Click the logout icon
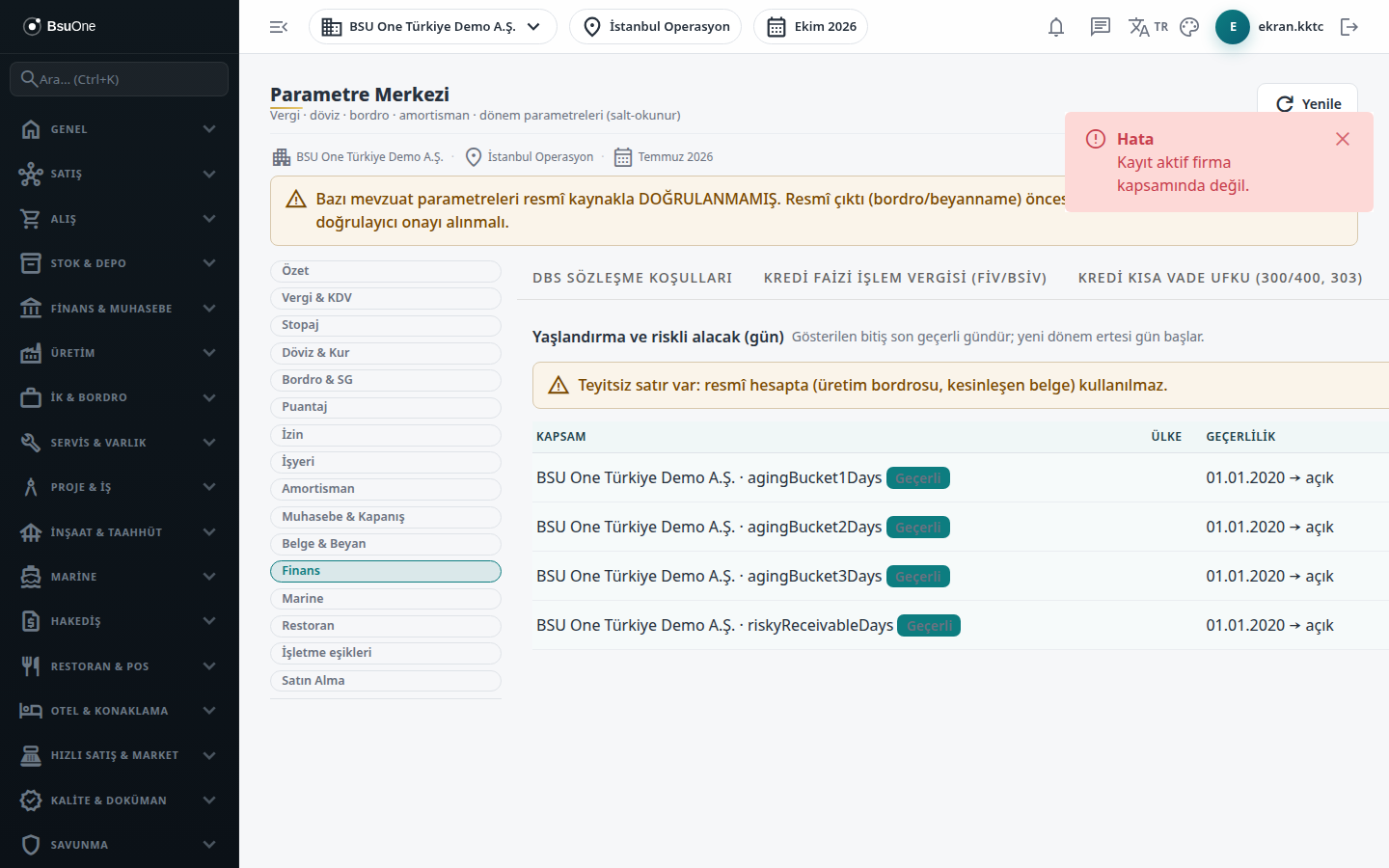1389x868 pixels. tap(1349, 27)
